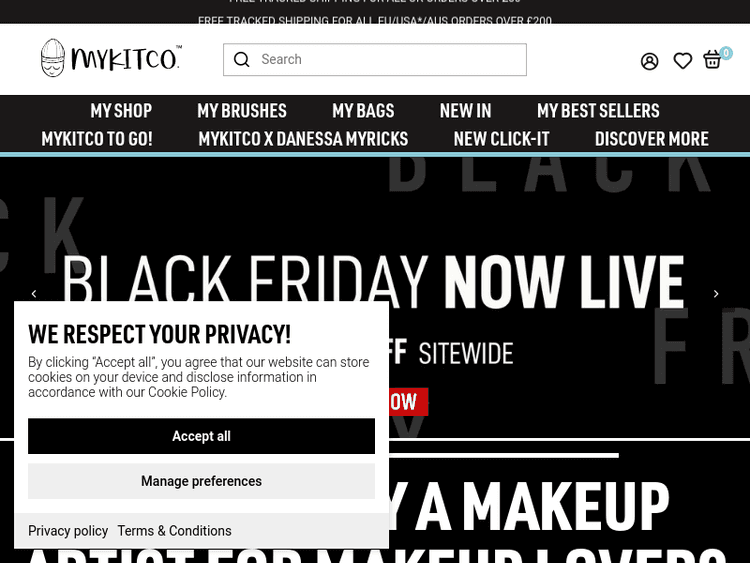750x563 pixels.
Task: Open the wishlist heart icon
Action: pos(683,61)
